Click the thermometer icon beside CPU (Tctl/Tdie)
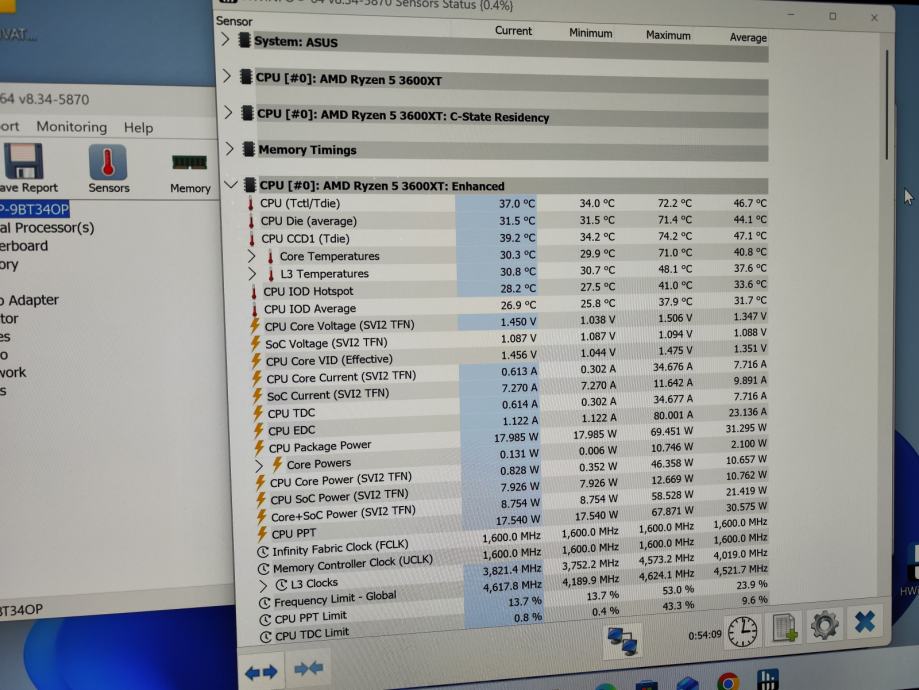 (251, 203)
